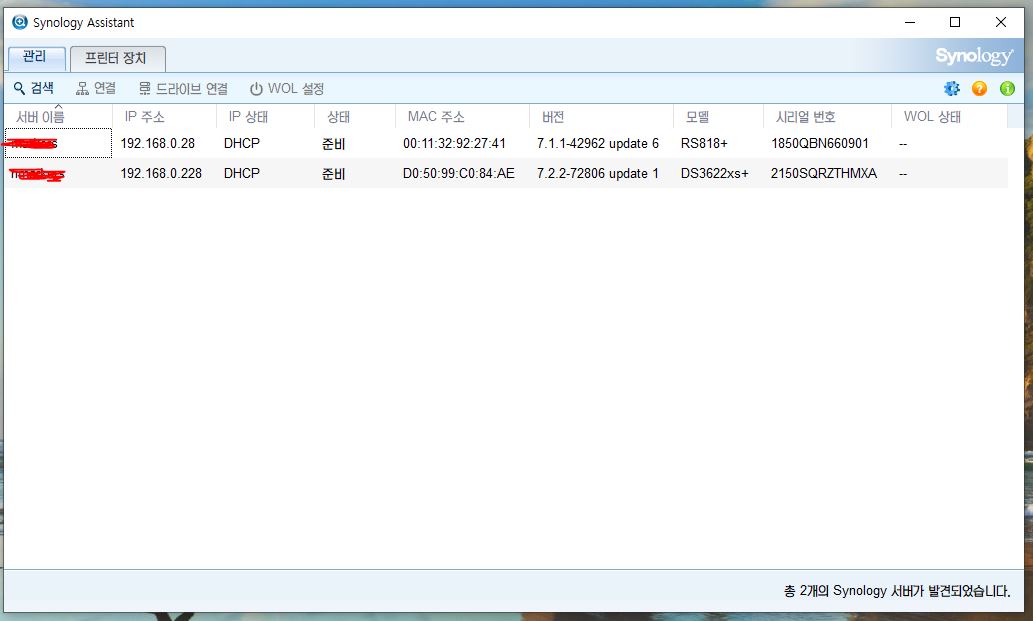Click serial number 1850QBN660901
The height and width of the screenshot is (621, 1033).
click(x=820, y=143)
